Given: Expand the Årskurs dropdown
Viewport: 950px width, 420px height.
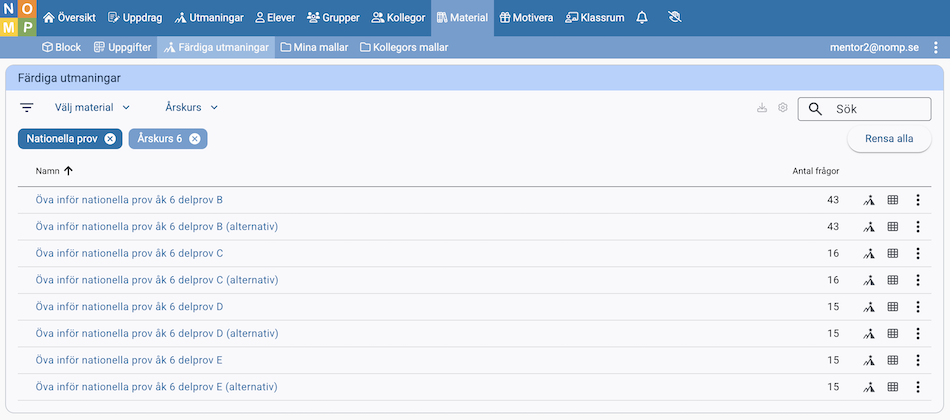Looking at the screenshot, I should point(192,108).
